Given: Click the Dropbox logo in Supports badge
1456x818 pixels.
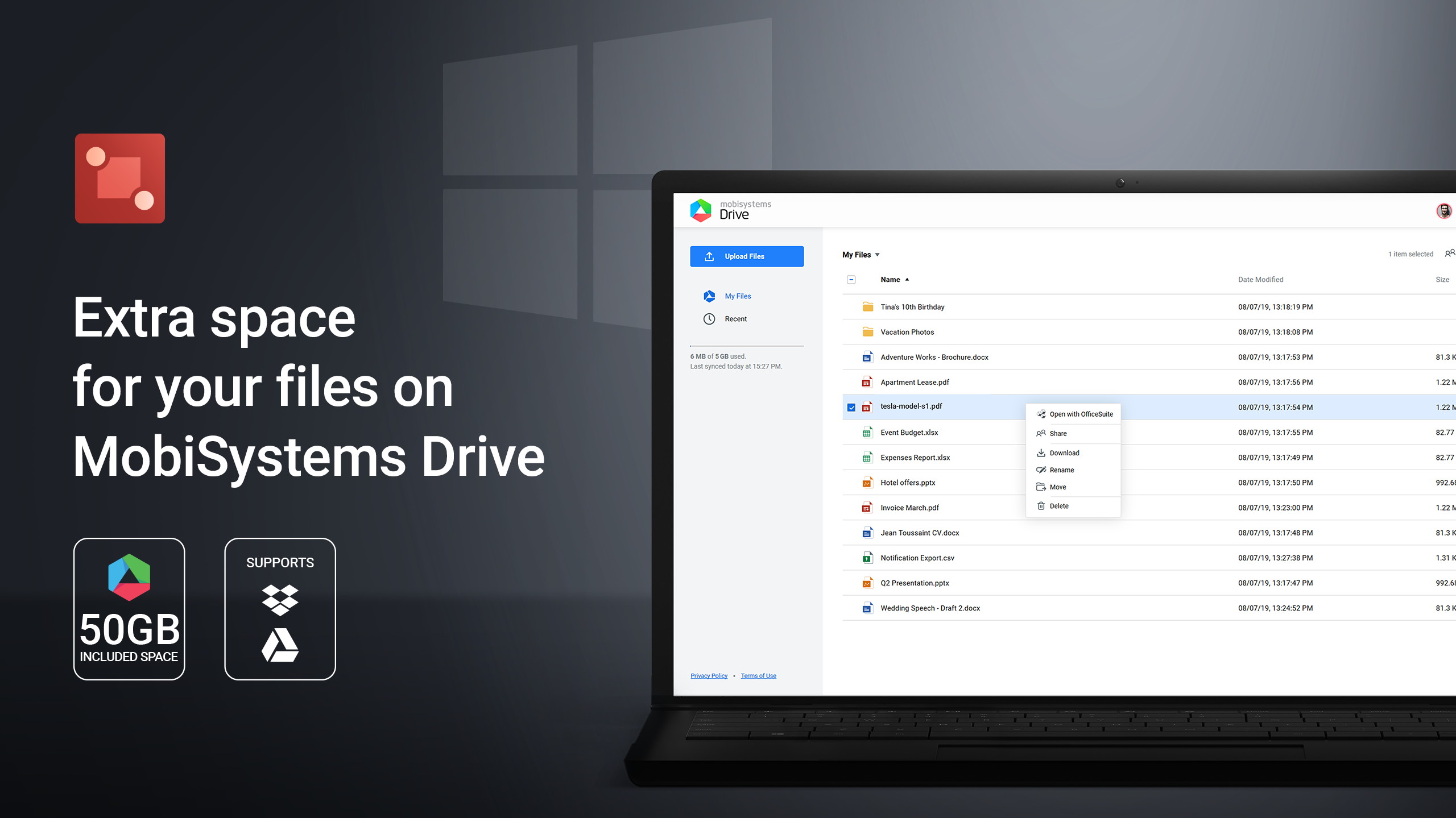Looking at the screenshot, I should [x=280, y=600].
